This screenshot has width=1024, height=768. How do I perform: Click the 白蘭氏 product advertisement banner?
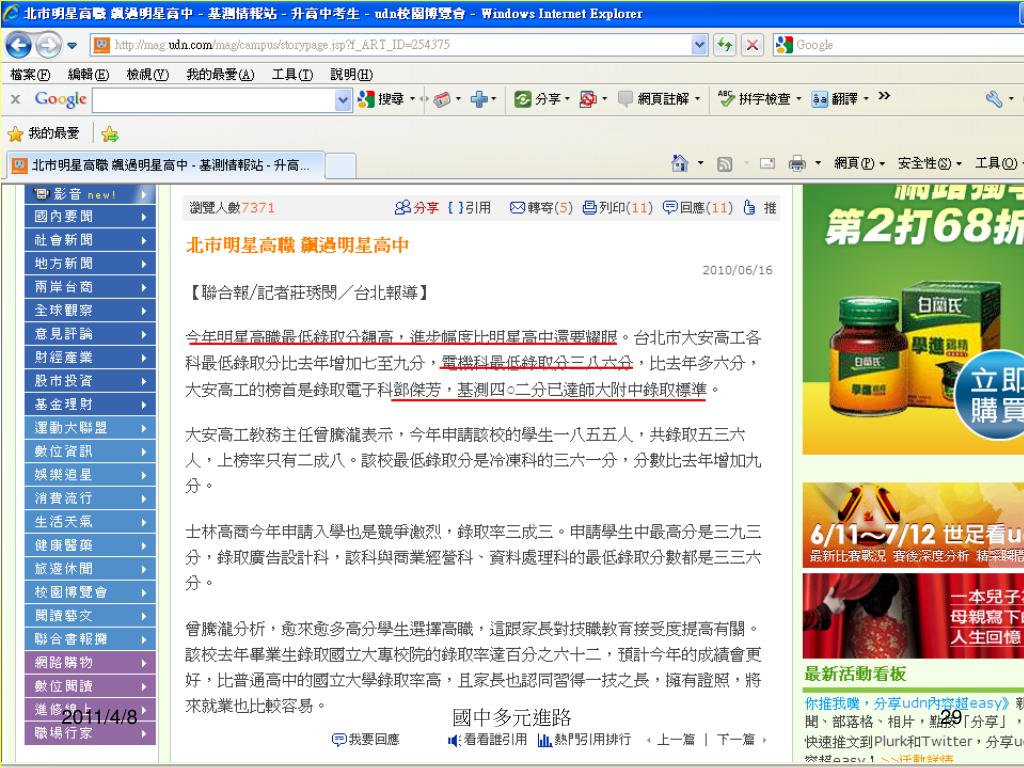pyautogui.click(x=913, y=319)
